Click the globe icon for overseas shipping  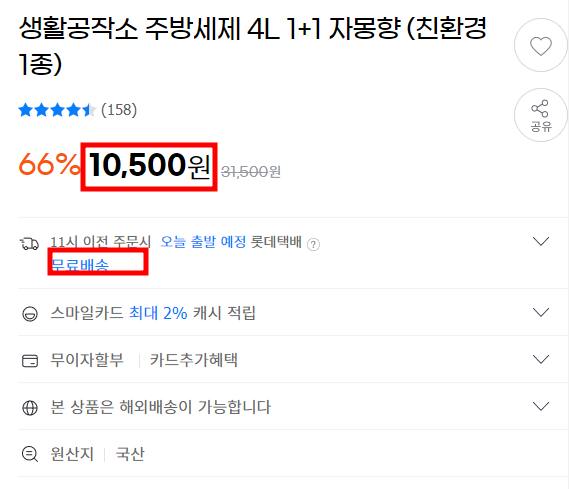30,407
